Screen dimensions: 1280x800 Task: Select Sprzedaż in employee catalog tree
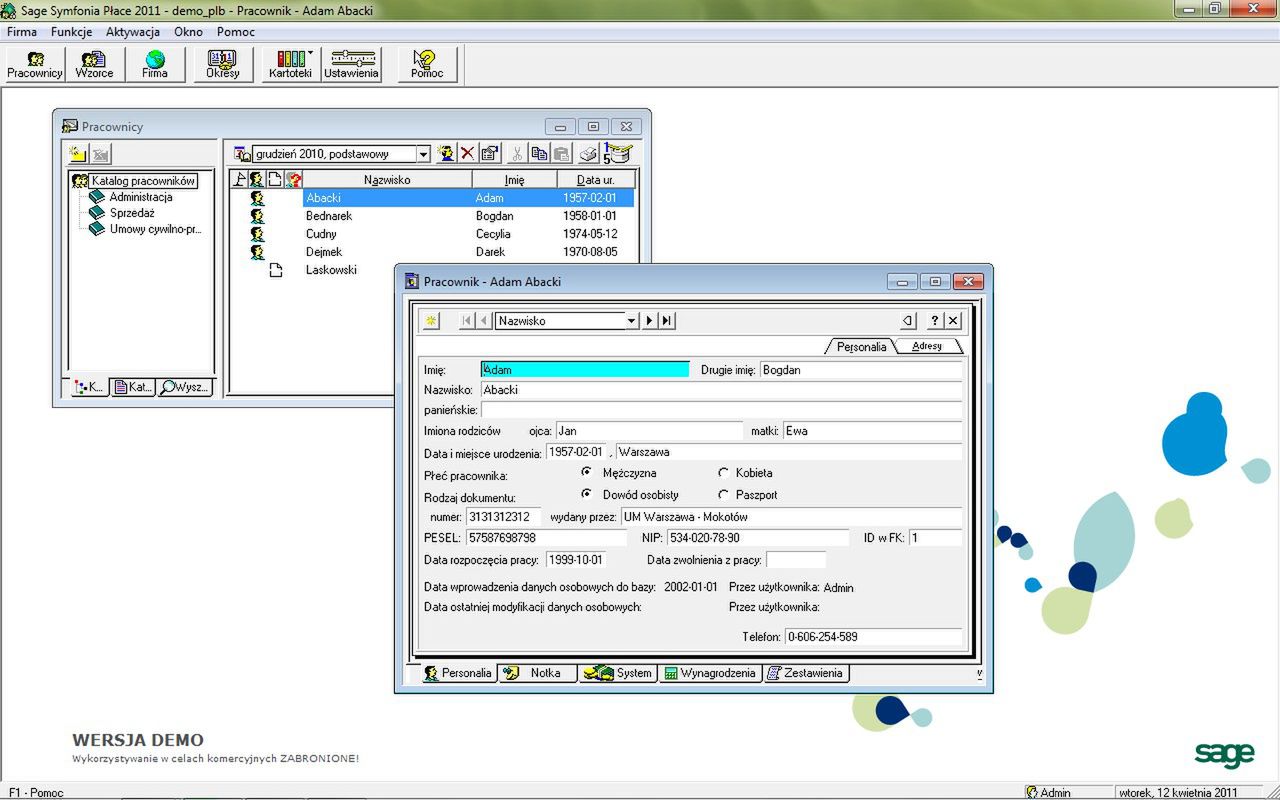click(x=132, y=213)
